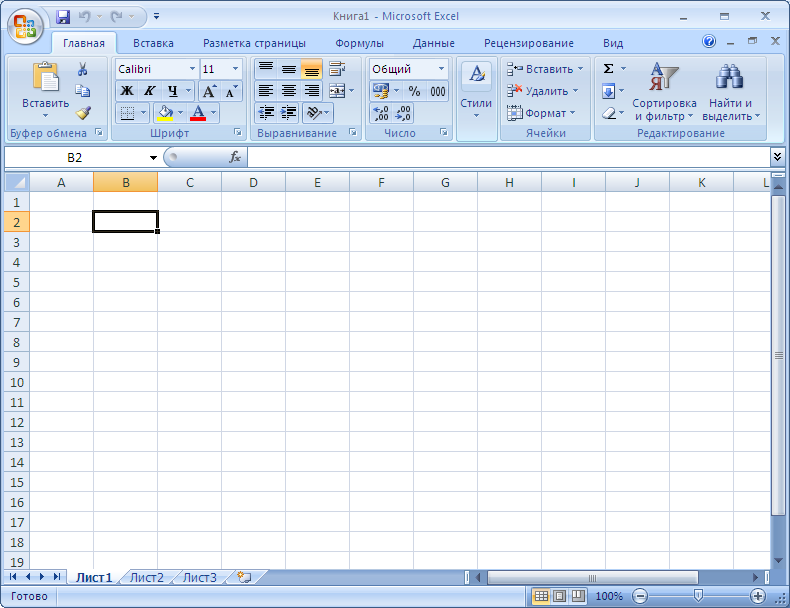Center text horizontally

(x=289, y=91)
